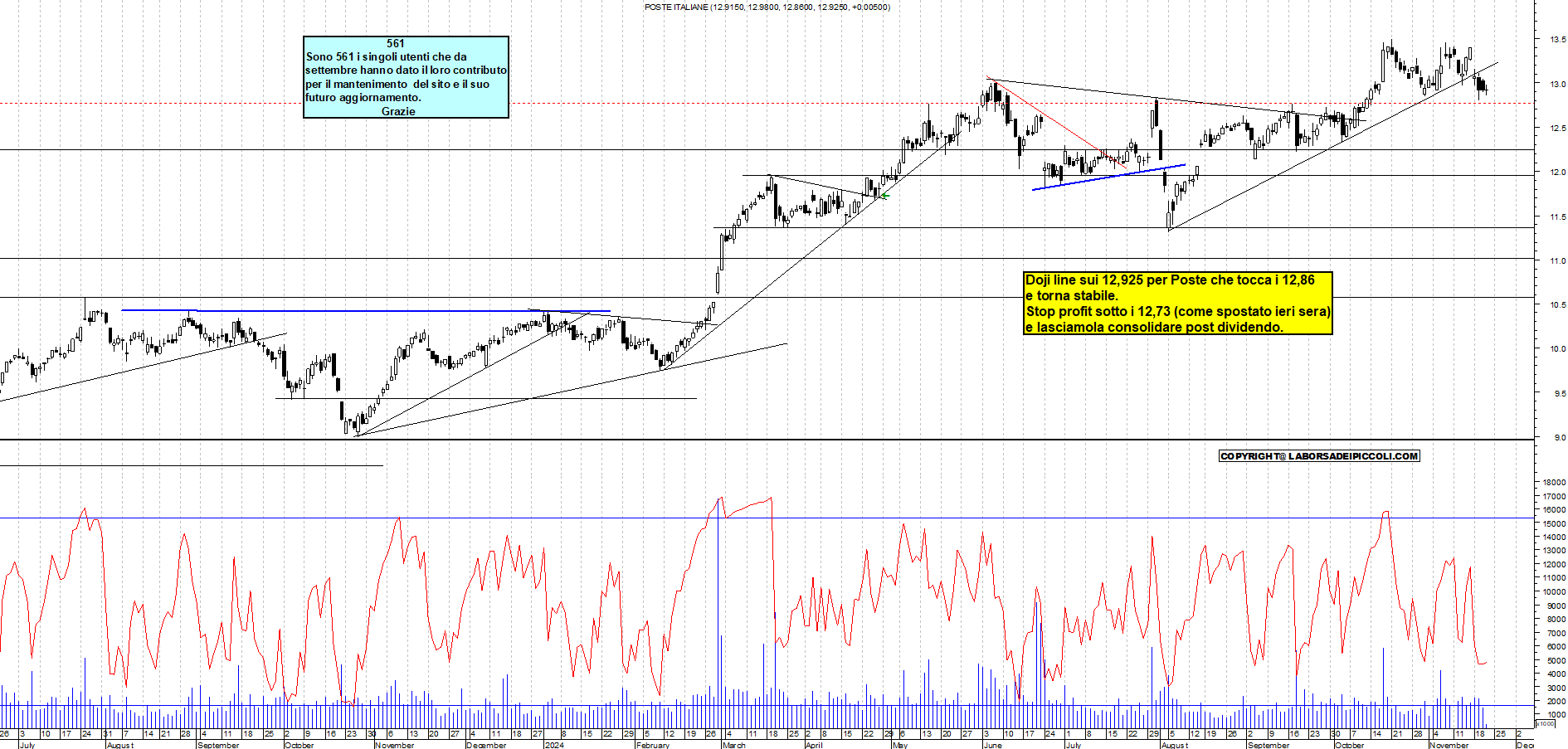Click the May month label on time axis
The width and height of the screenshot is (1568, 749).
tap(899, 745)
